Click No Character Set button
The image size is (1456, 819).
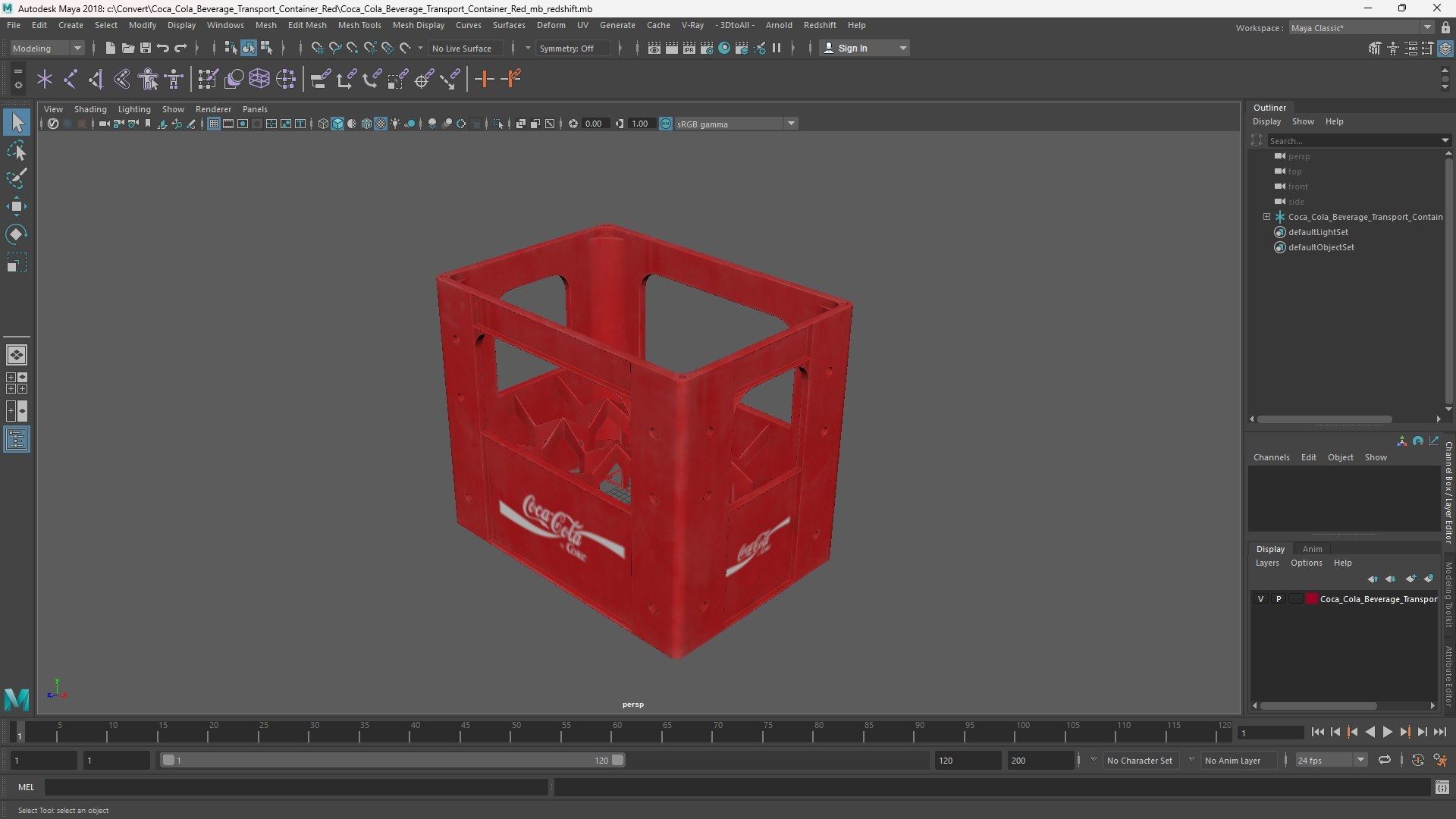(1139, 760)
